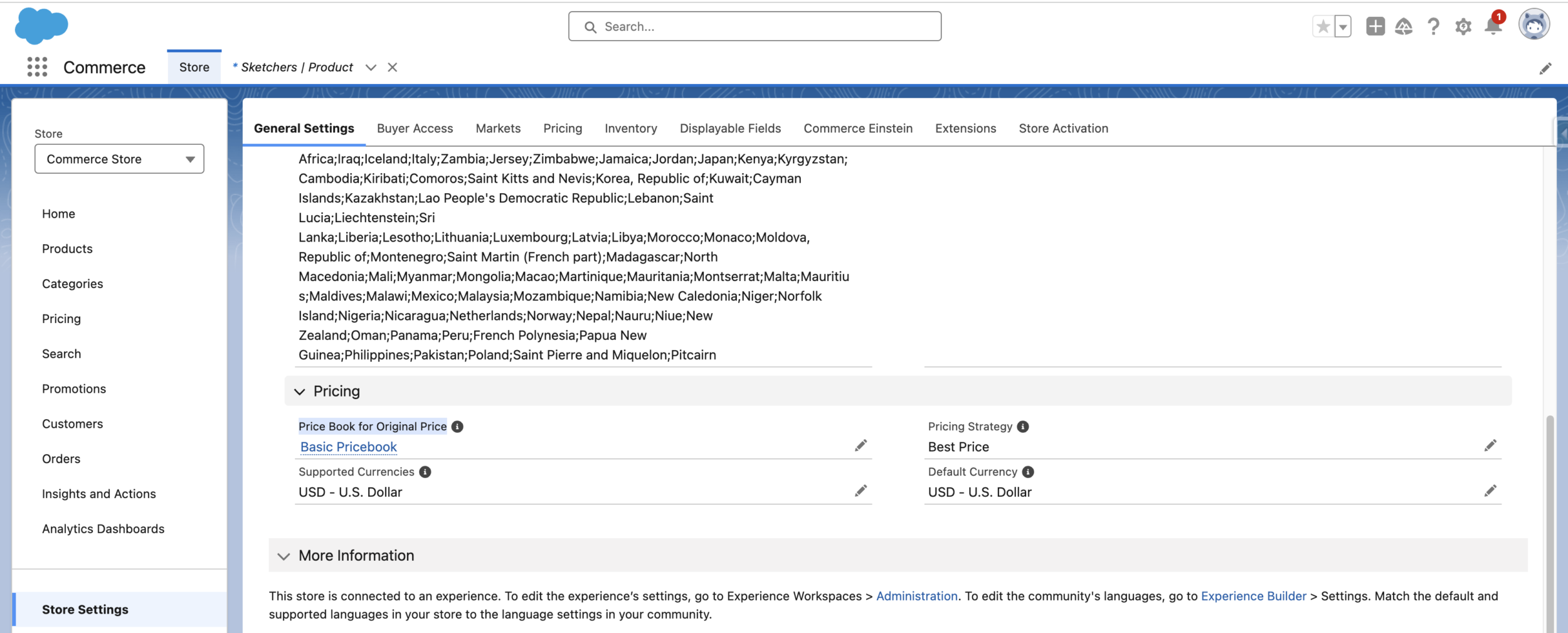Image resolution: width=1568 pixels, height=633 pixels.
Task: Edit the Default Currency field
Action: [1490, 491]
